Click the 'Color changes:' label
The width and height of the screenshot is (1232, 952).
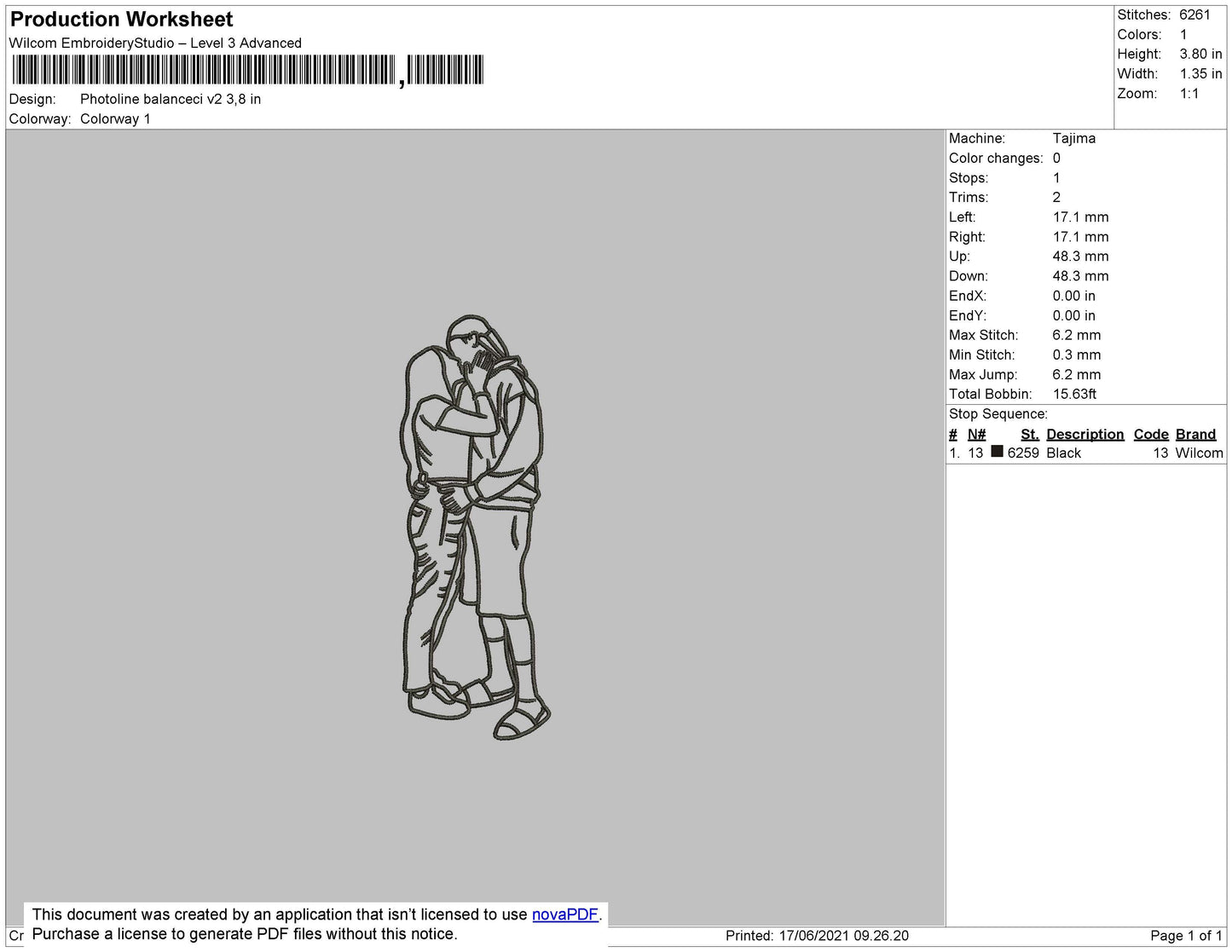996,158
